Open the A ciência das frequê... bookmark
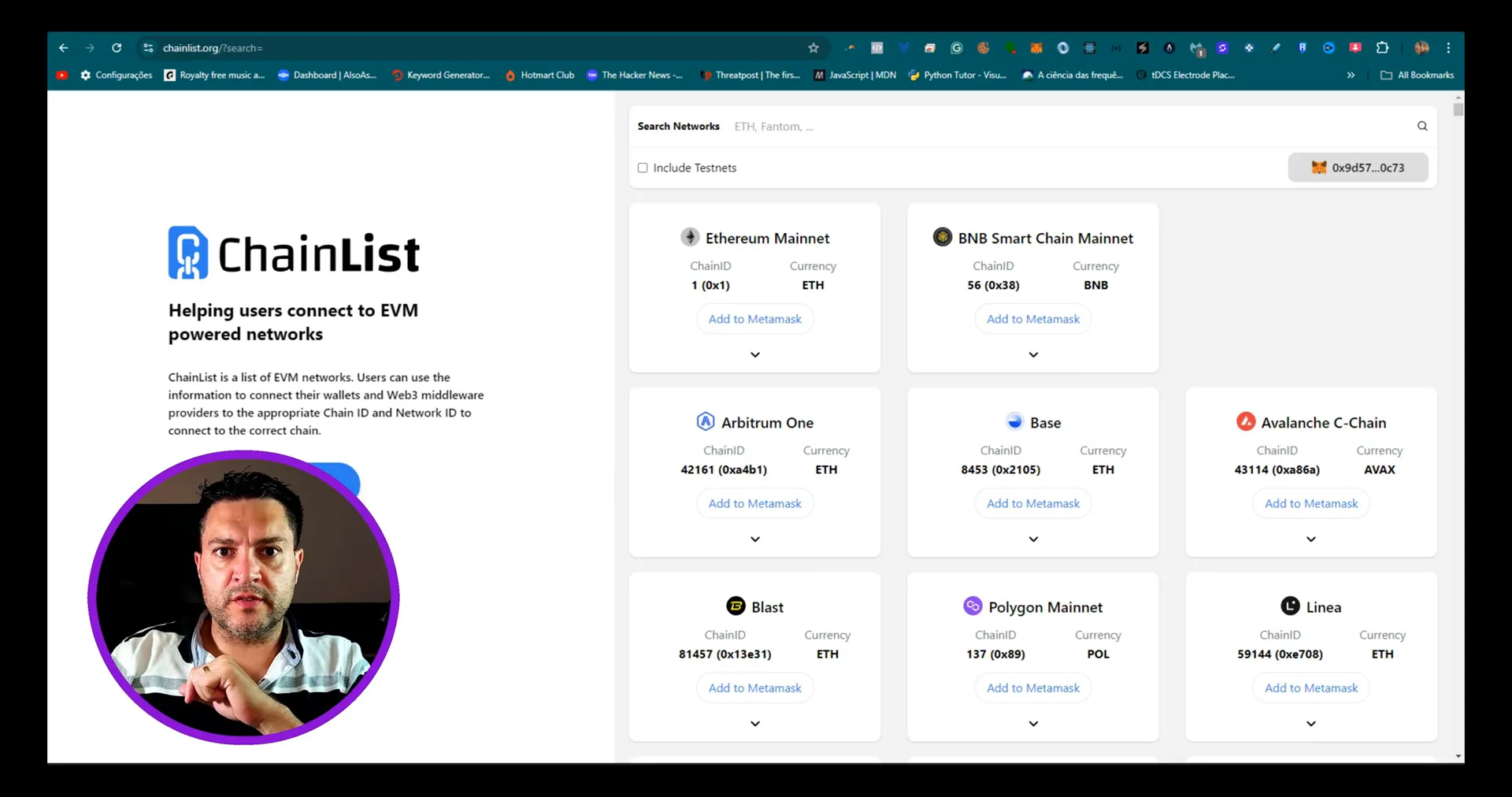Image resolution: width=1512 pixels, height=797 pixels. [1073, 76]
